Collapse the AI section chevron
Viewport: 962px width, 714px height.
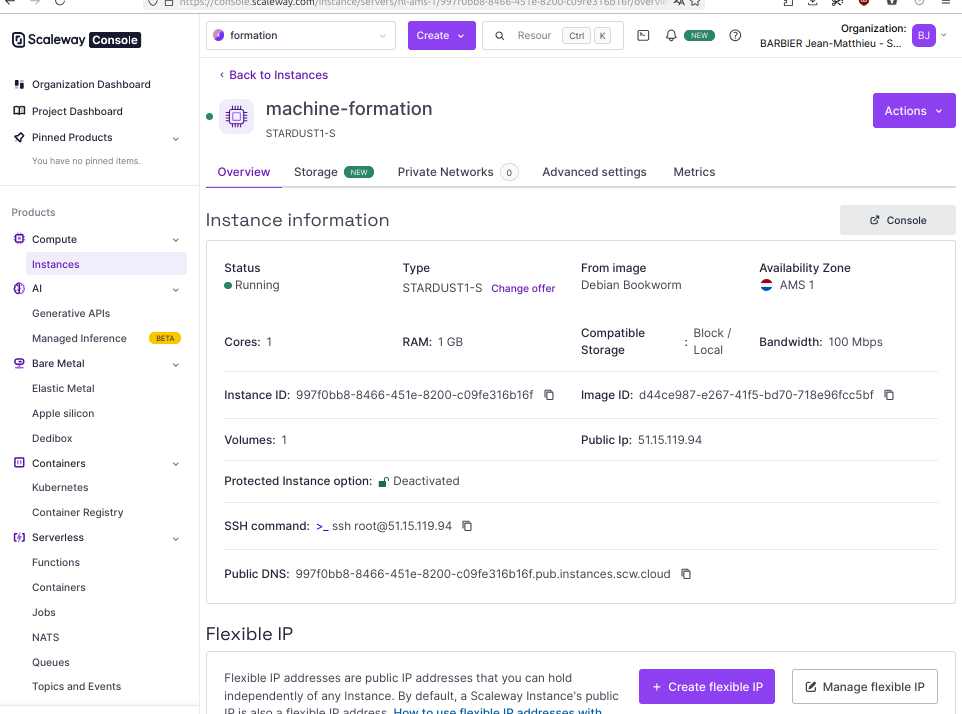click(x=176, y=290)
